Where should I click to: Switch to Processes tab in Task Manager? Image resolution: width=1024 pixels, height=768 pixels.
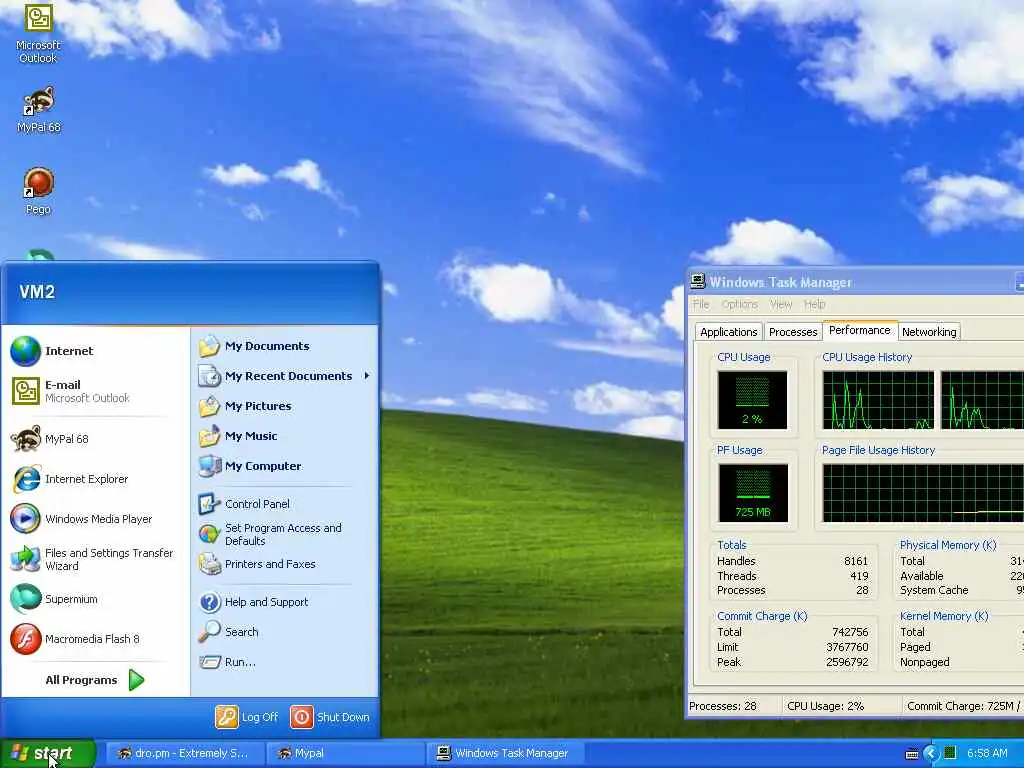pyautogui.click(x=793, y=332)
